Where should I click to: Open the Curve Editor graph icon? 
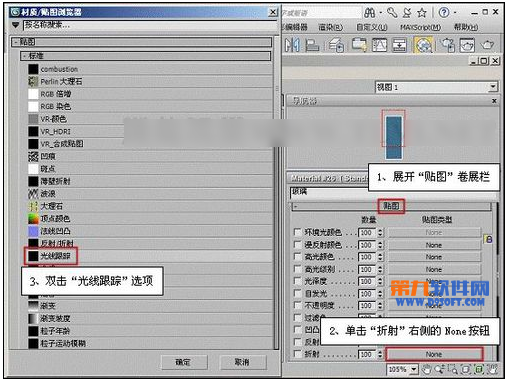379,45
